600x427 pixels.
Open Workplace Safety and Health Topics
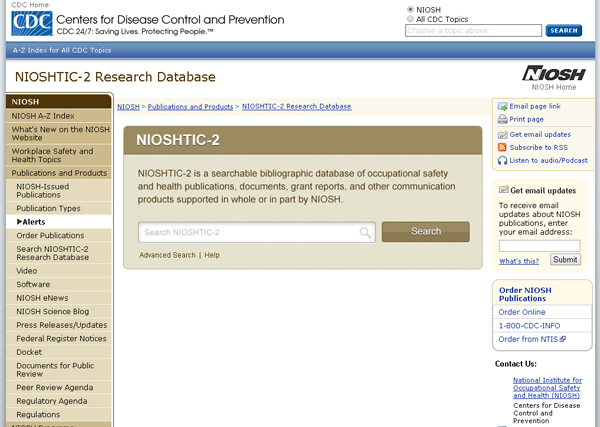(59, 155)
